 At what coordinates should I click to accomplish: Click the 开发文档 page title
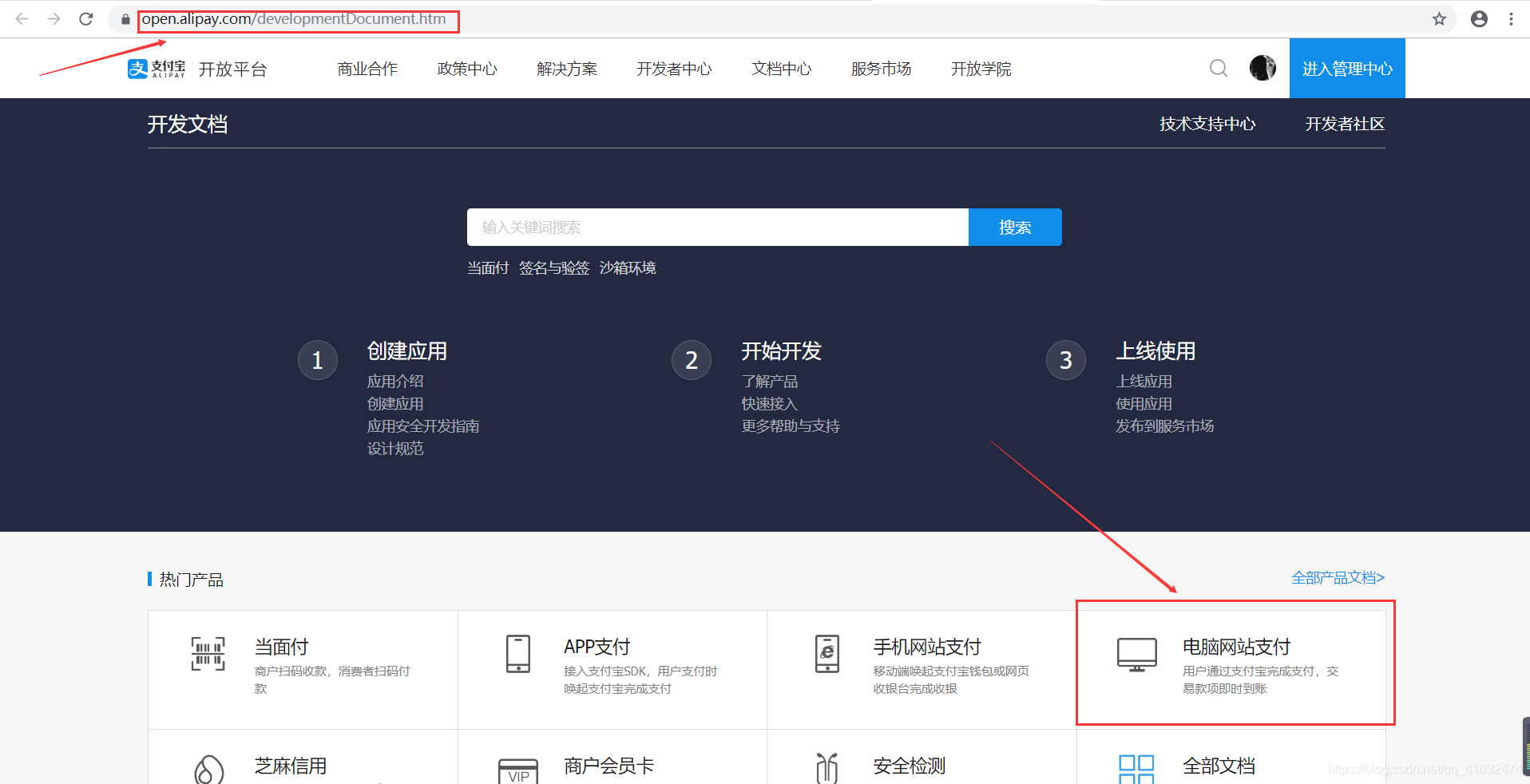click(188, 125)
